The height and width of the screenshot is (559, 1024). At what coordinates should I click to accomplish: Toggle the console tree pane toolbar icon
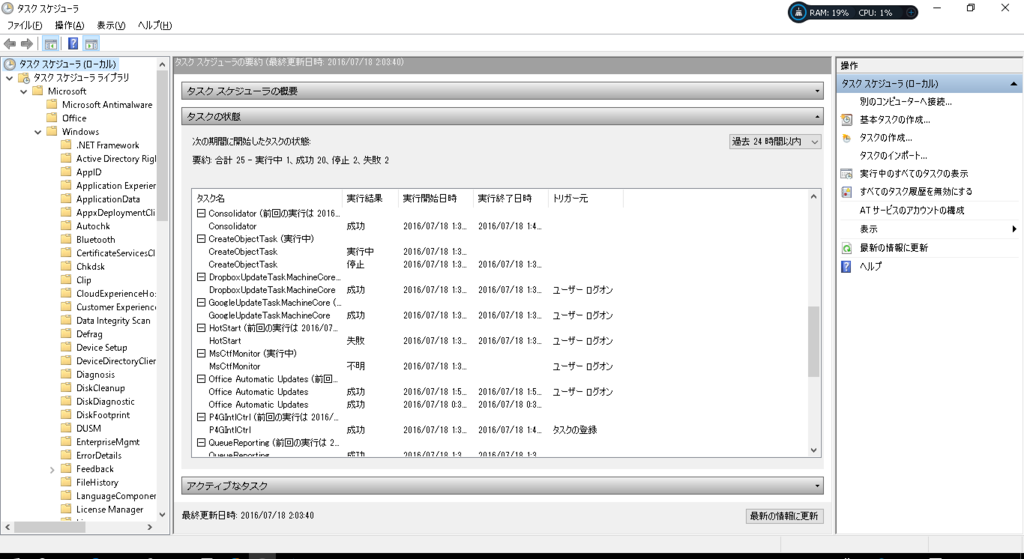[50, 44]
